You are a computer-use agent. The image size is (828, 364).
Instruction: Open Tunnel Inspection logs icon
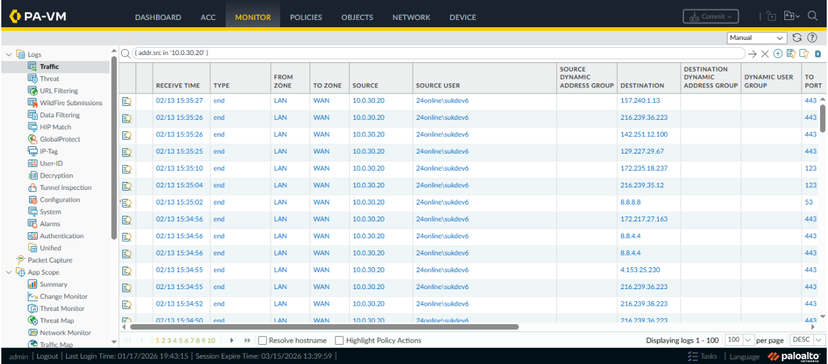tap(32, 188)
